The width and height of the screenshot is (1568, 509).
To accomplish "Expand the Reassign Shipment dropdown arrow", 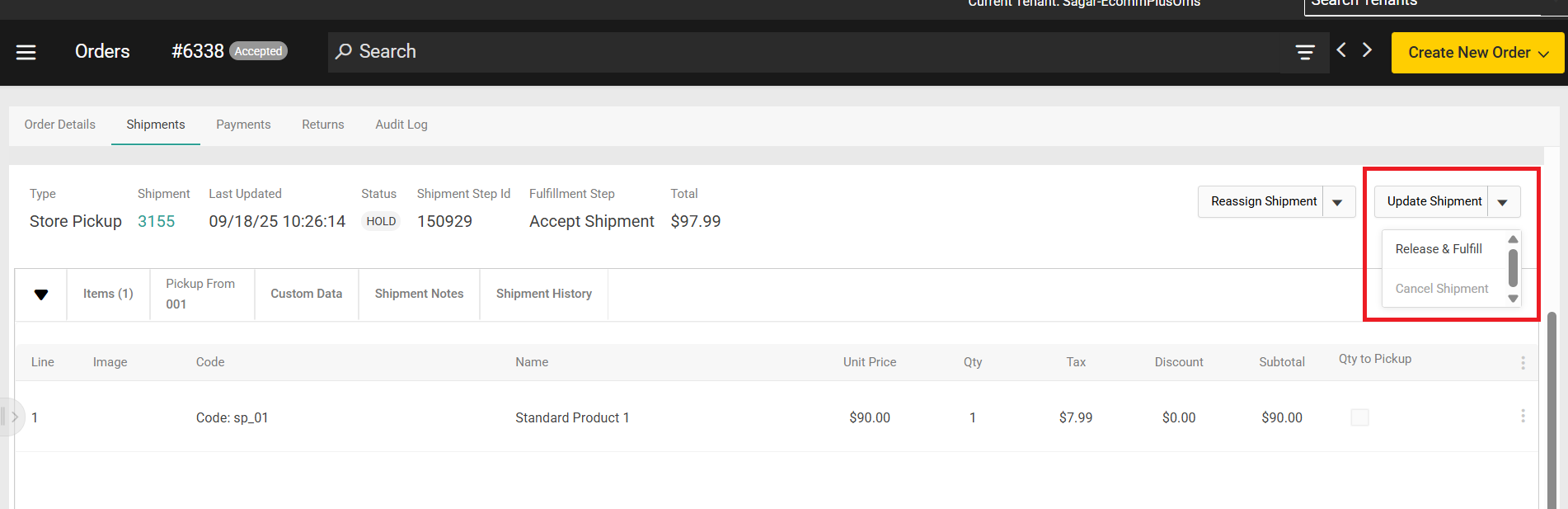I will pyautogui.click(x=1338, y=202).
